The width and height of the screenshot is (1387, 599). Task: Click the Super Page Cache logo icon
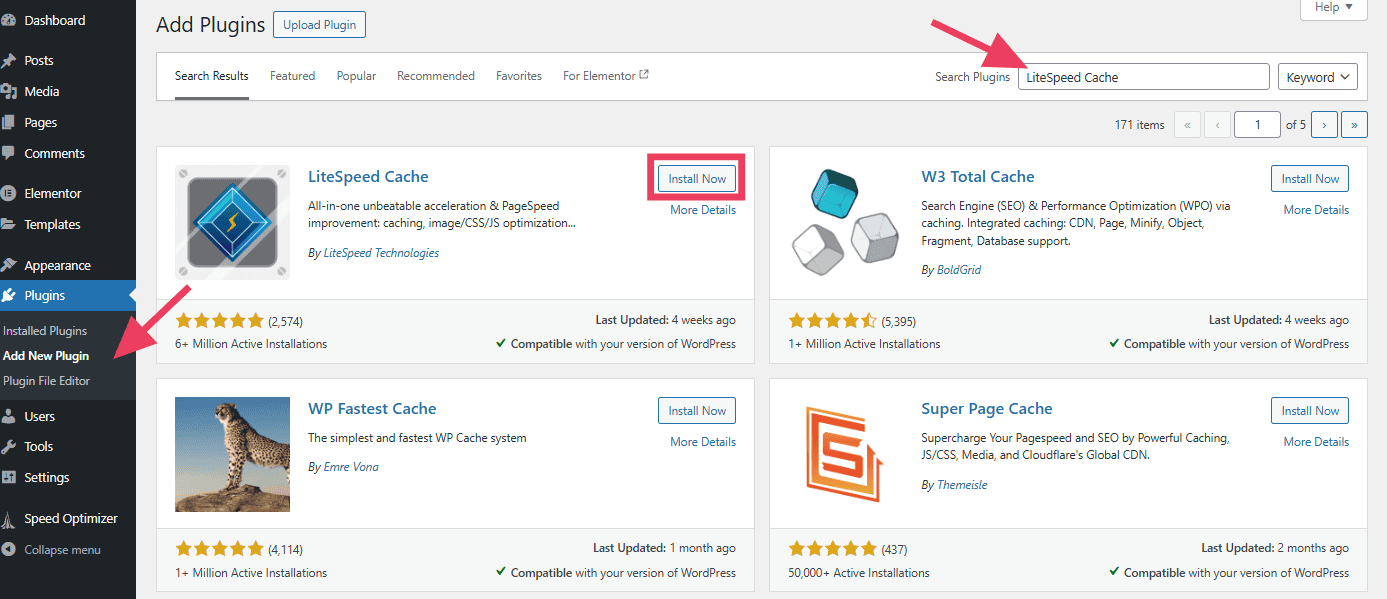pos(845,453)
